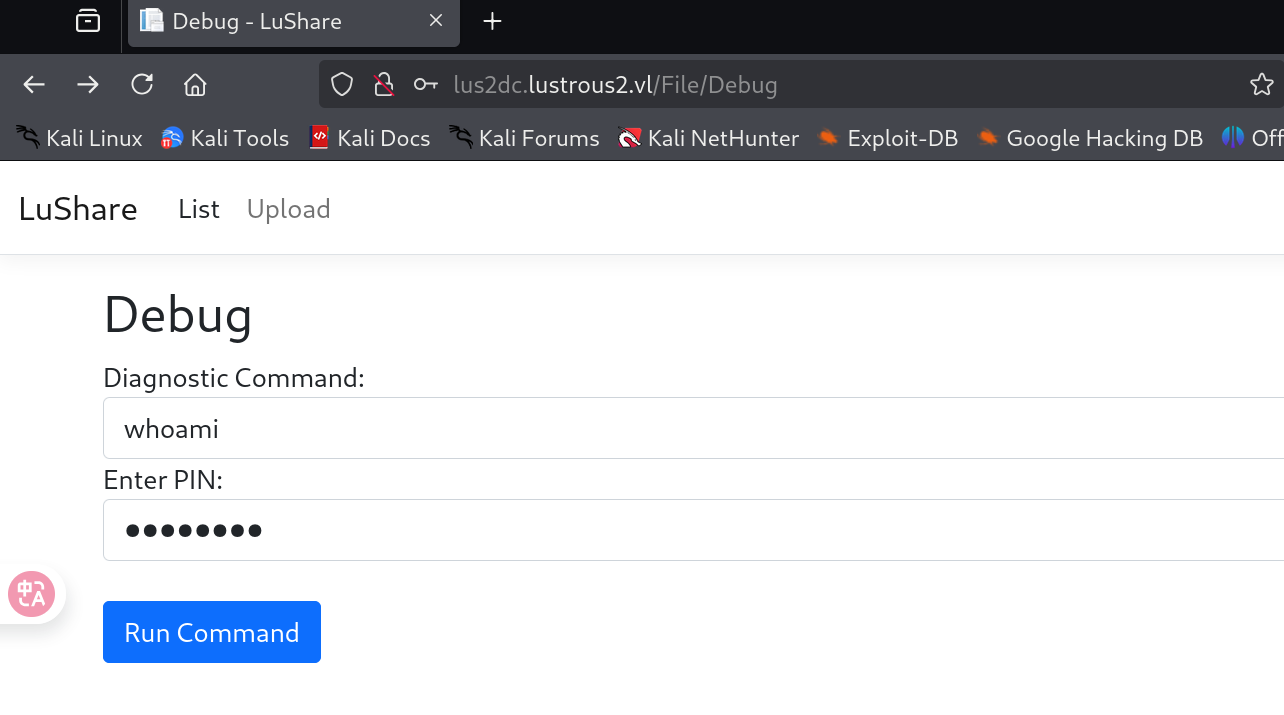Focus the Enter PIN password field
The image size is (1284, 715).
click(690, 530)
